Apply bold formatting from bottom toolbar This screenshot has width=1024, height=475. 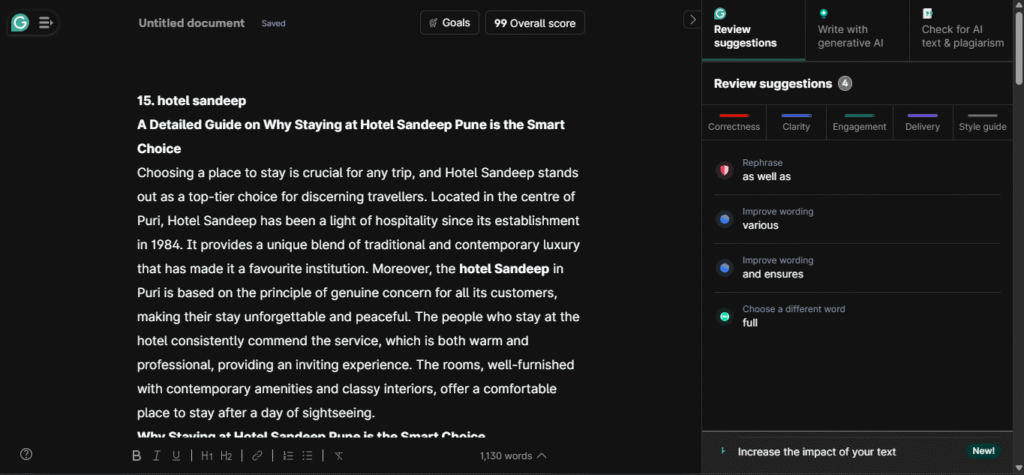137,456
